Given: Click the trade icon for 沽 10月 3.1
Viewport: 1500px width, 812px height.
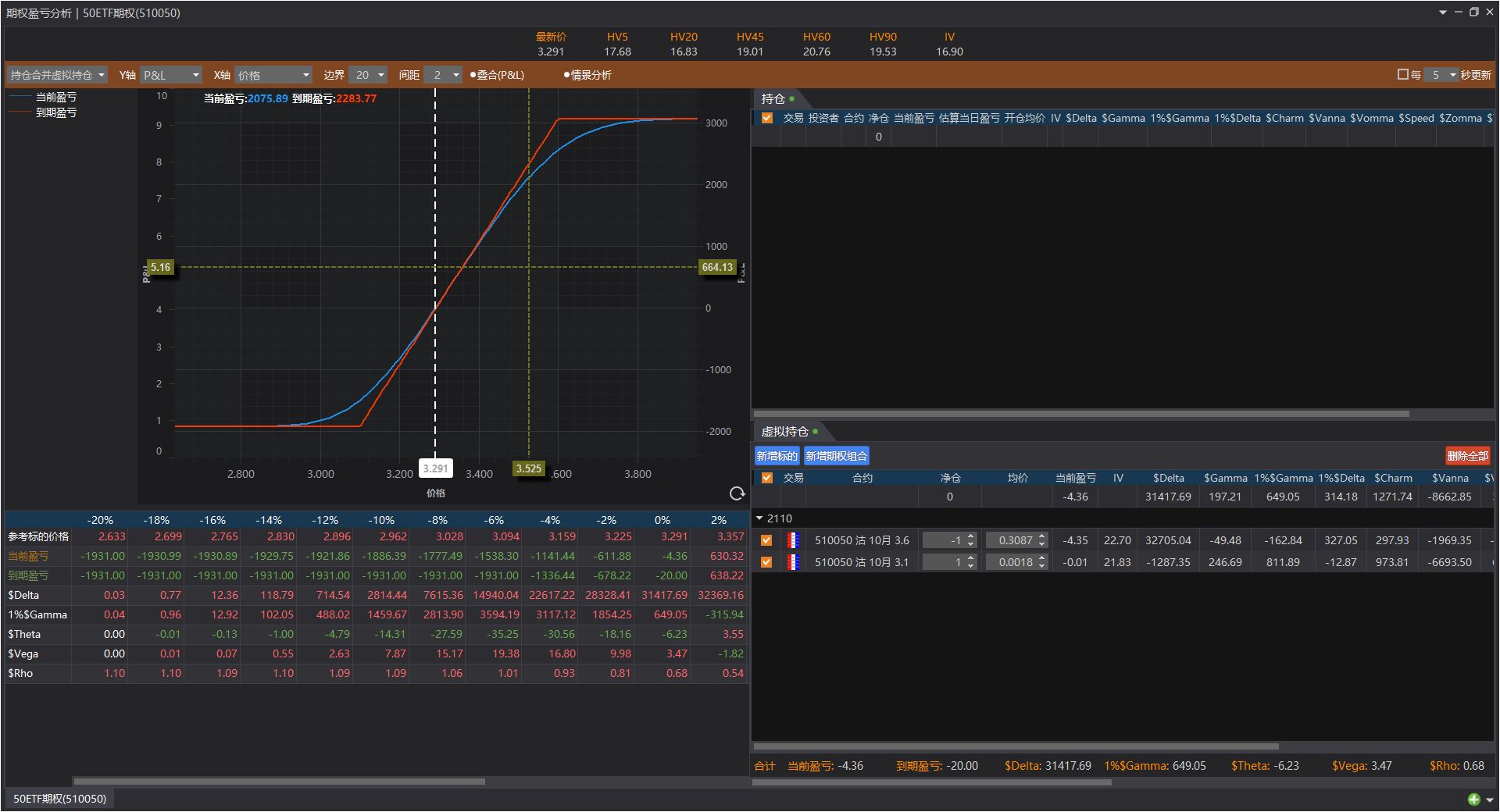Looking at the screenshot, I should 793,562.
